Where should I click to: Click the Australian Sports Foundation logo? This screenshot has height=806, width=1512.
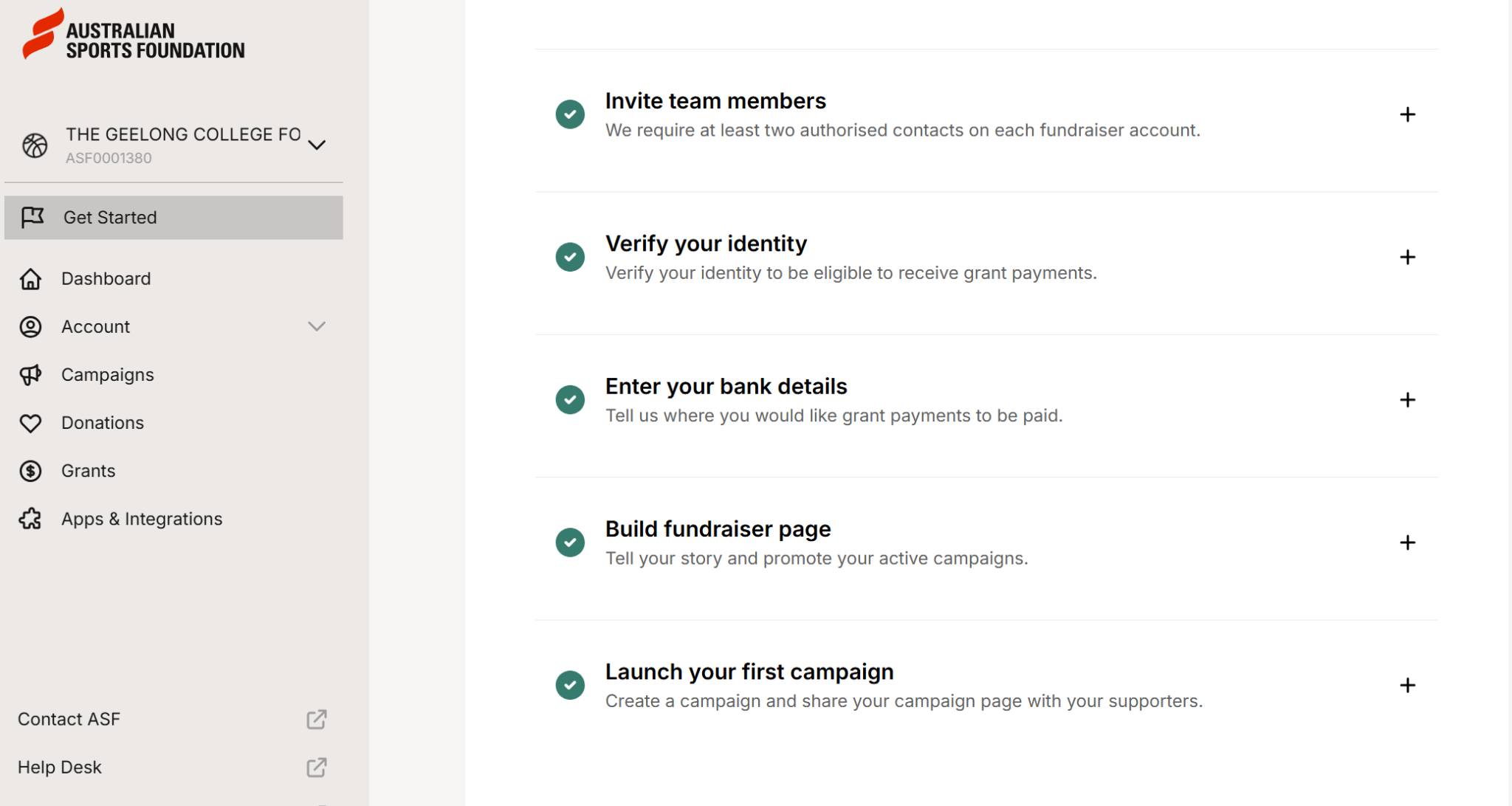[x=134, y=34]
